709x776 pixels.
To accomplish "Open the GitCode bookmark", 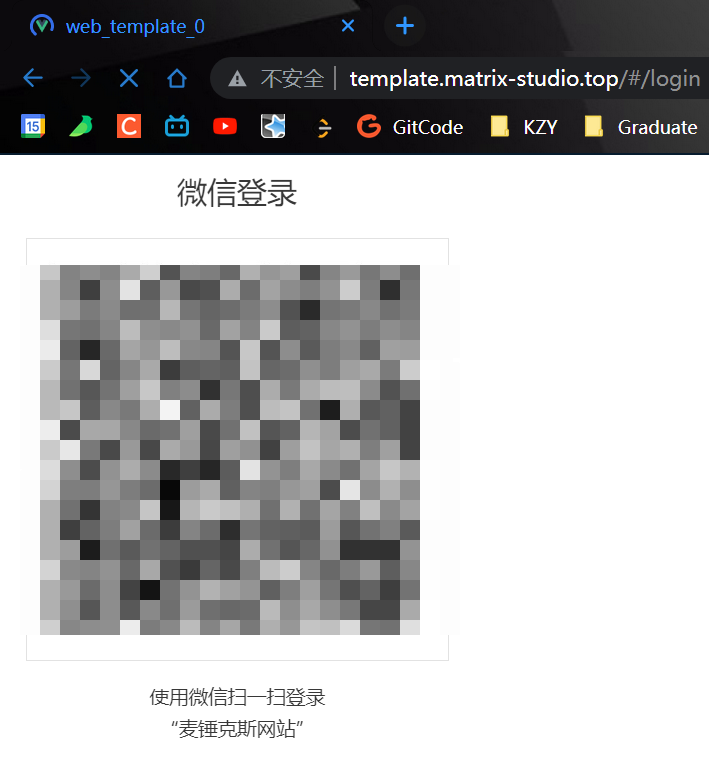I will (x=410, y=127).
